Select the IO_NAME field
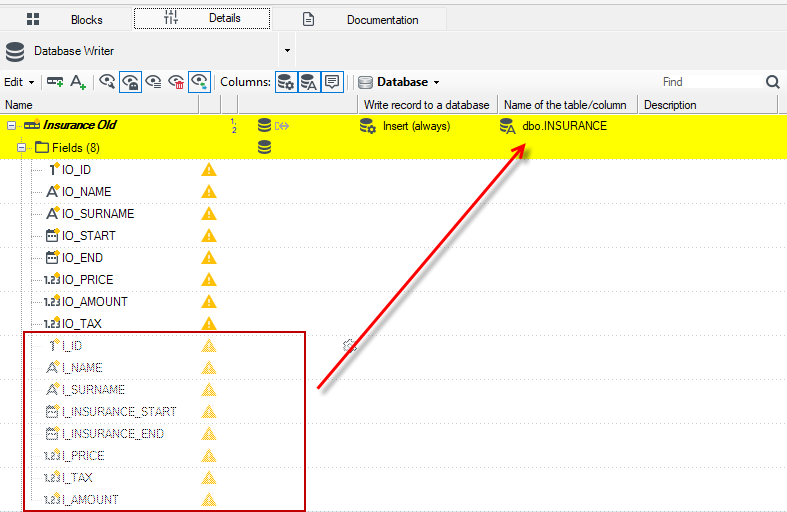The height and width of the screenshot is (512, 787). click(x=86, y=192)
